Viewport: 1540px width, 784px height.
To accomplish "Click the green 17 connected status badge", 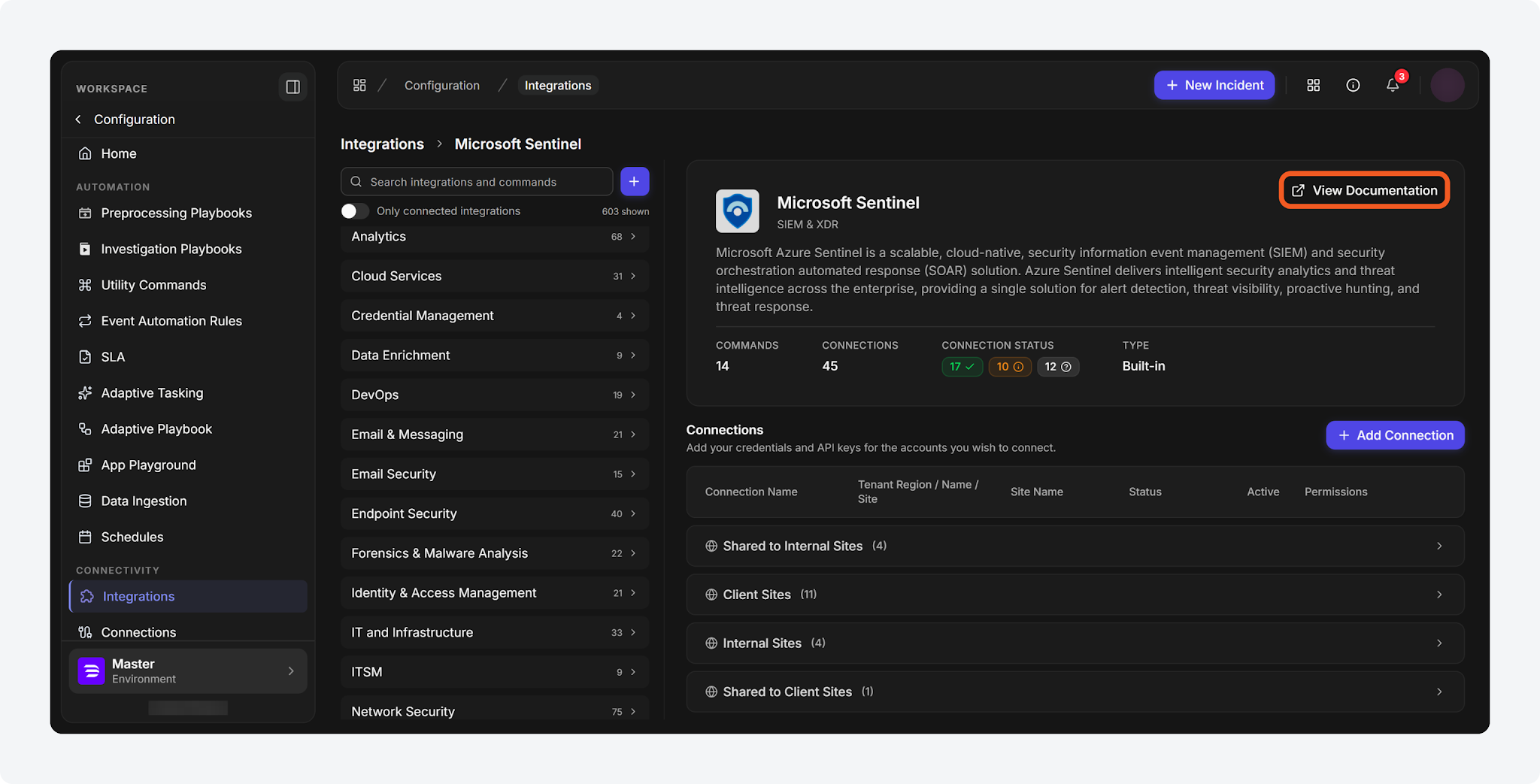I will click(962, 367).
